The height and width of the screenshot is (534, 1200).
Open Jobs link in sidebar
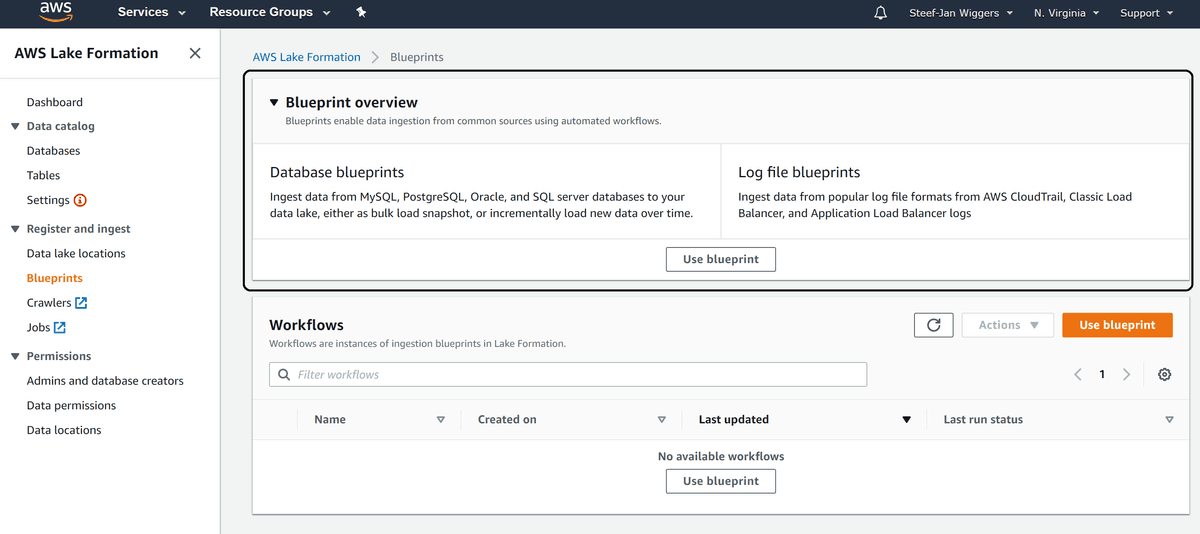coord(38,327)
